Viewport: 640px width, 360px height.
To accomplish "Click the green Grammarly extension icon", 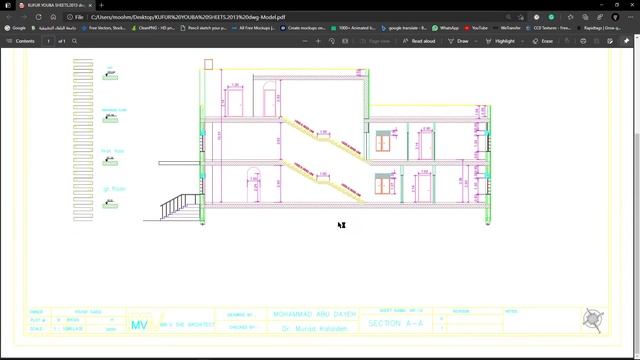I will [x=551, y=17].
